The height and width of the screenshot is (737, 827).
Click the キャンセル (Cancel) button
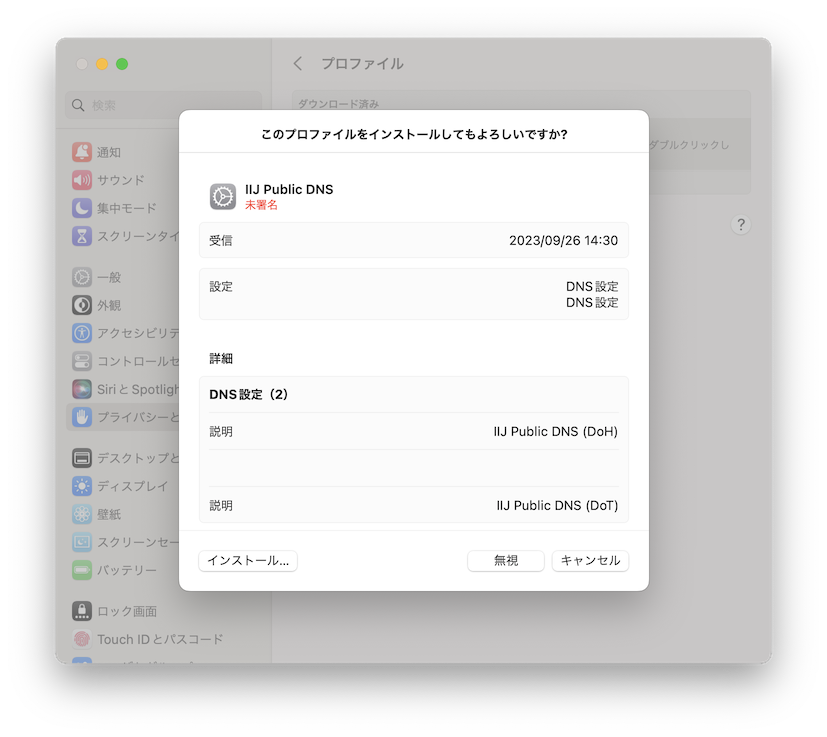[590, 560]
